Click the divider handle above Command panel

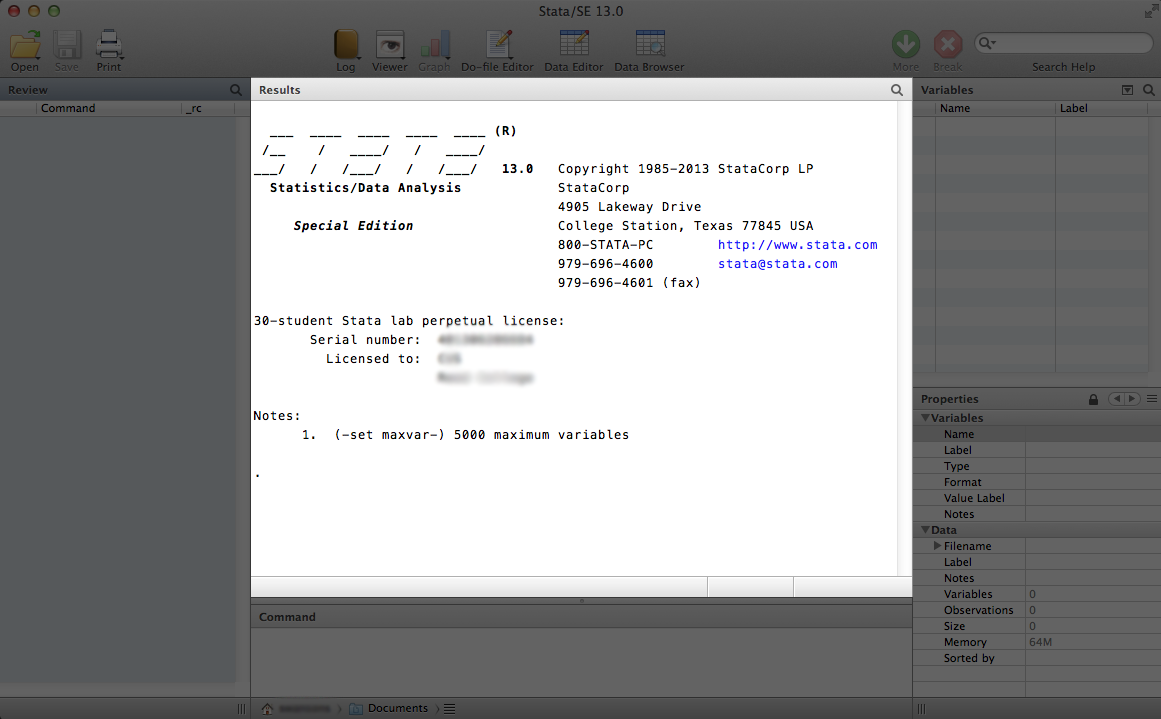(x=581, y=601)
